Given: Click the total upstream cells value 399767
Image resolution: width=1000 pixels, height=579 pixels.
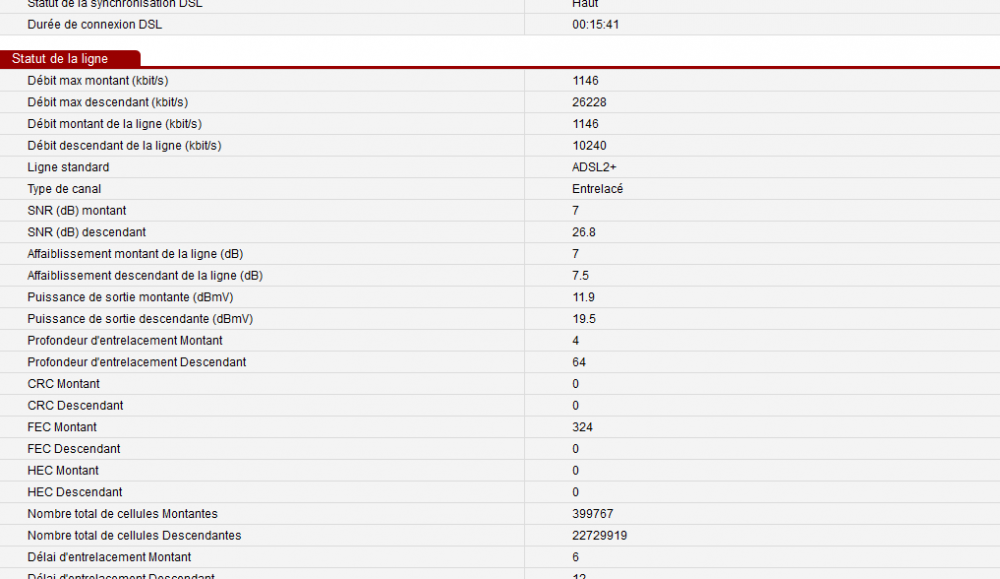Looking at the screenshot, I should pos(592,514).
